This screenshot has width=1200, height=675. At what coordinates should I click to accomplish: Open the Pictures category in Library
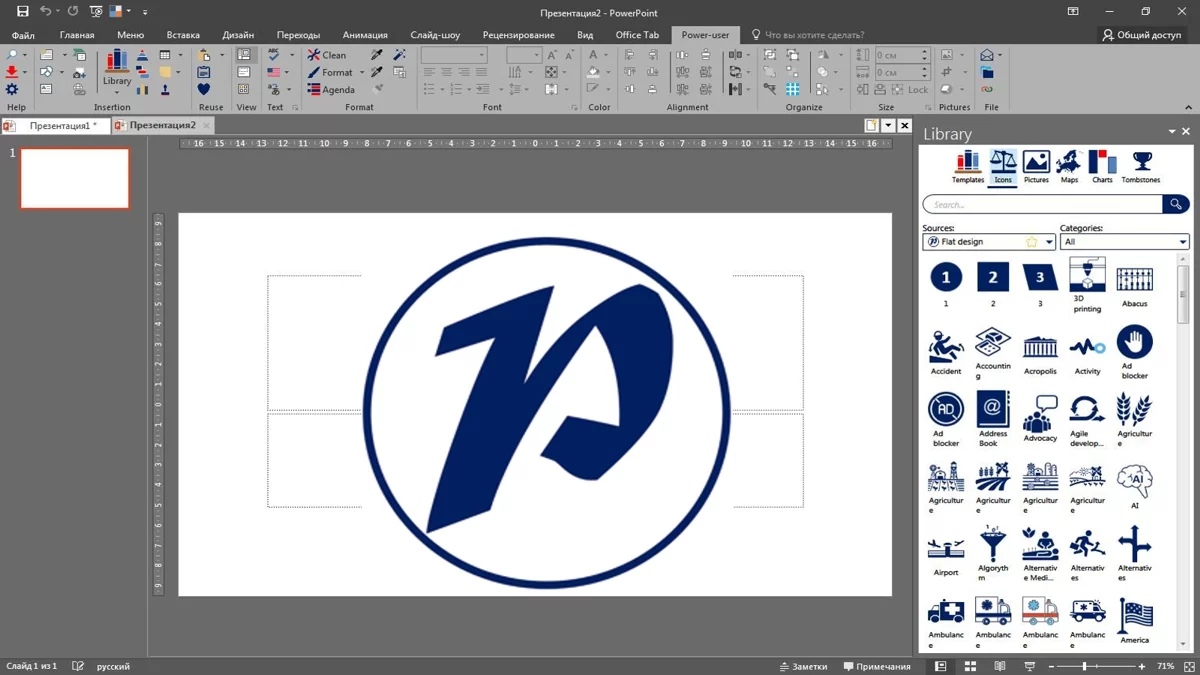click(1036, 167)
